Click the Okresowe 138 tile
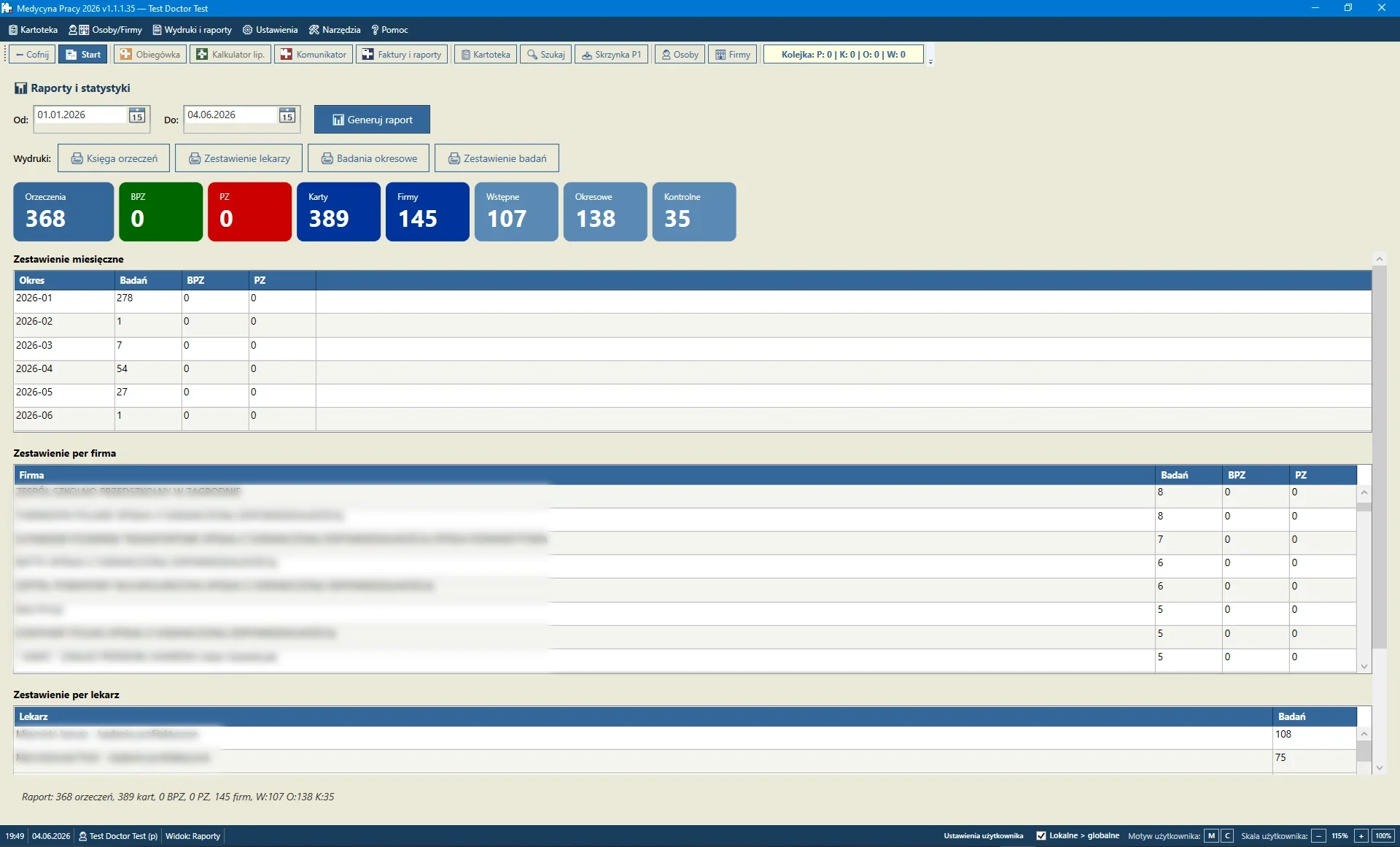The width and height of the screenshot is (1400, 847). 605,212
